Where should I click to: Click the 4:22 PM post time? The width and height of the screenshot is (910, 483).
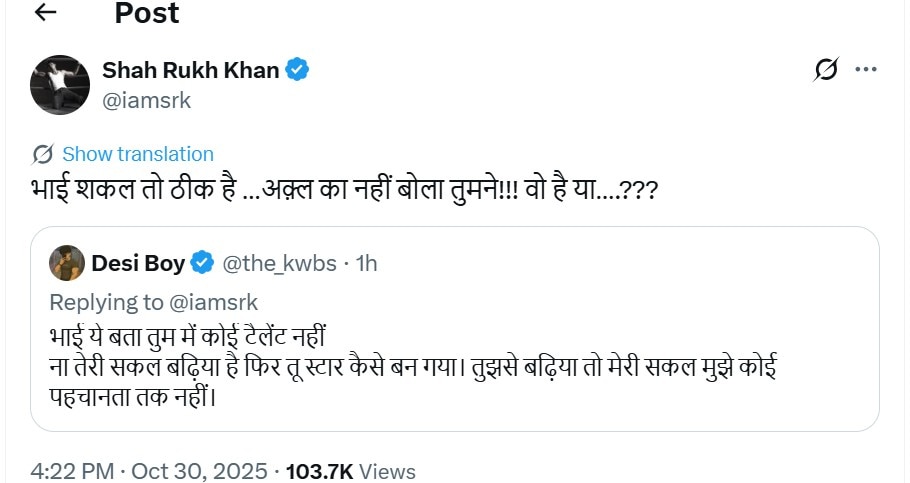(x=71, y=470)
